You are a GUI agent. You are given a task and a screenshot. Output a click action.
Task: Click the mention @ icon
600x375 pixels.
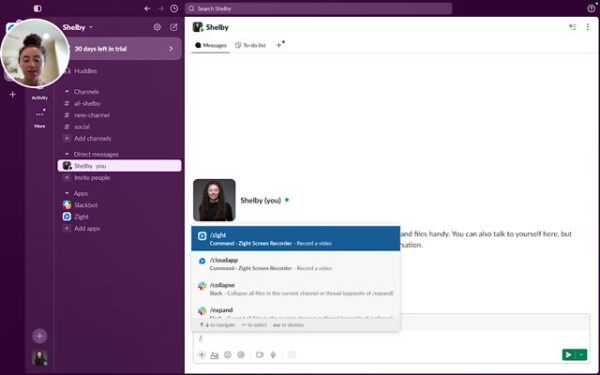pyautogui.click(x=241, y=355)
